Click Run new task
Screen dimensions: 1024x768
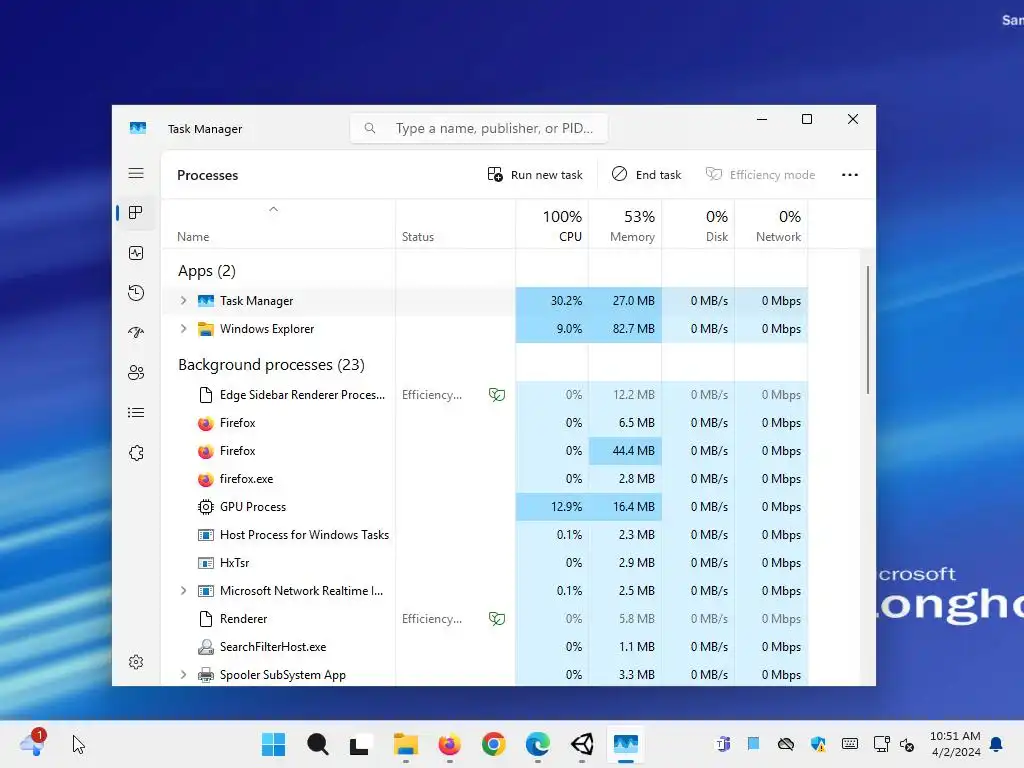coord(535,174)
